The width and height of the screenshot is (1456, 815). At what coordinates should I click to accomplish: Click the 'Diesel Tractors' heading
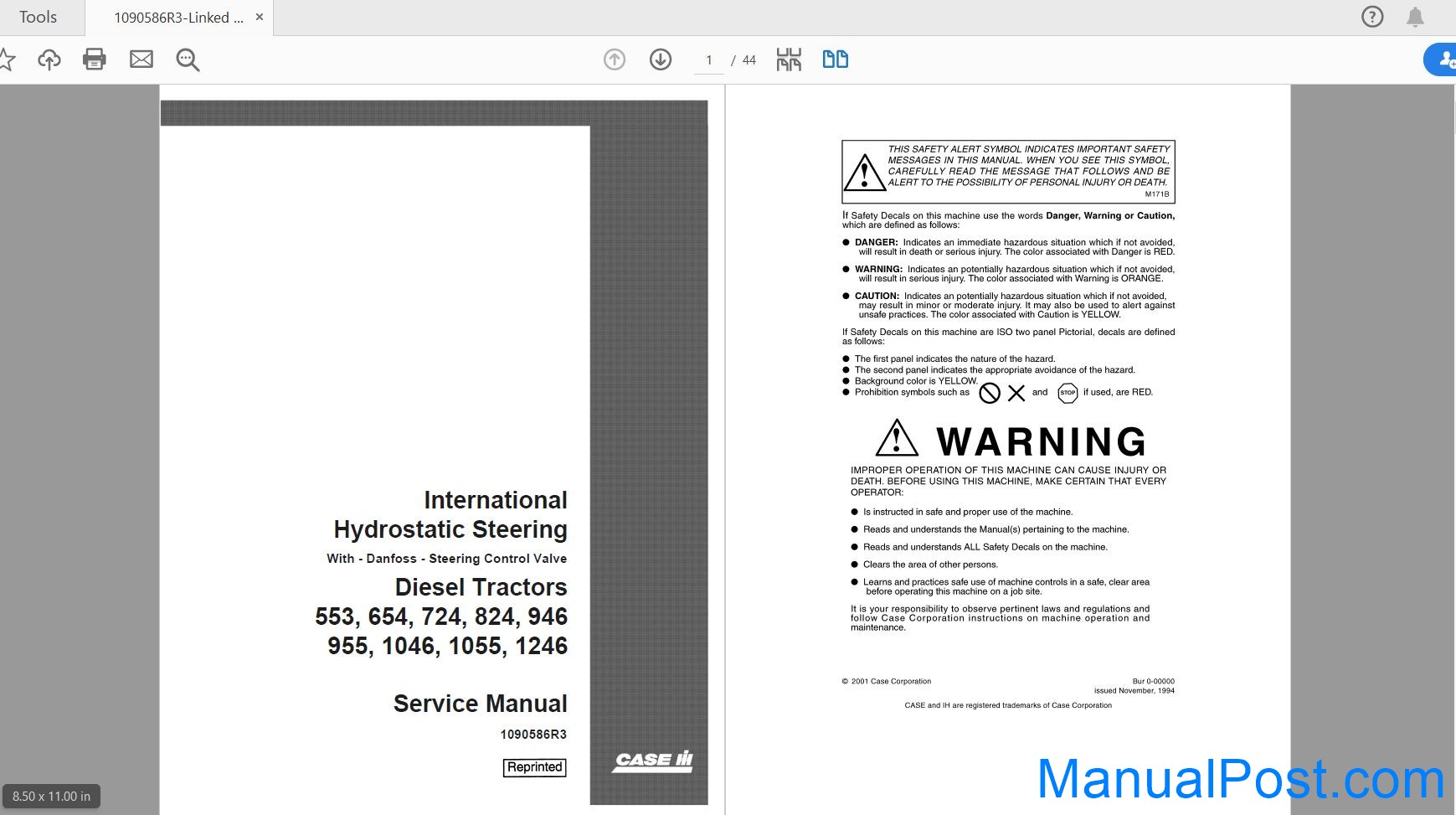click(x=481, y=587)
